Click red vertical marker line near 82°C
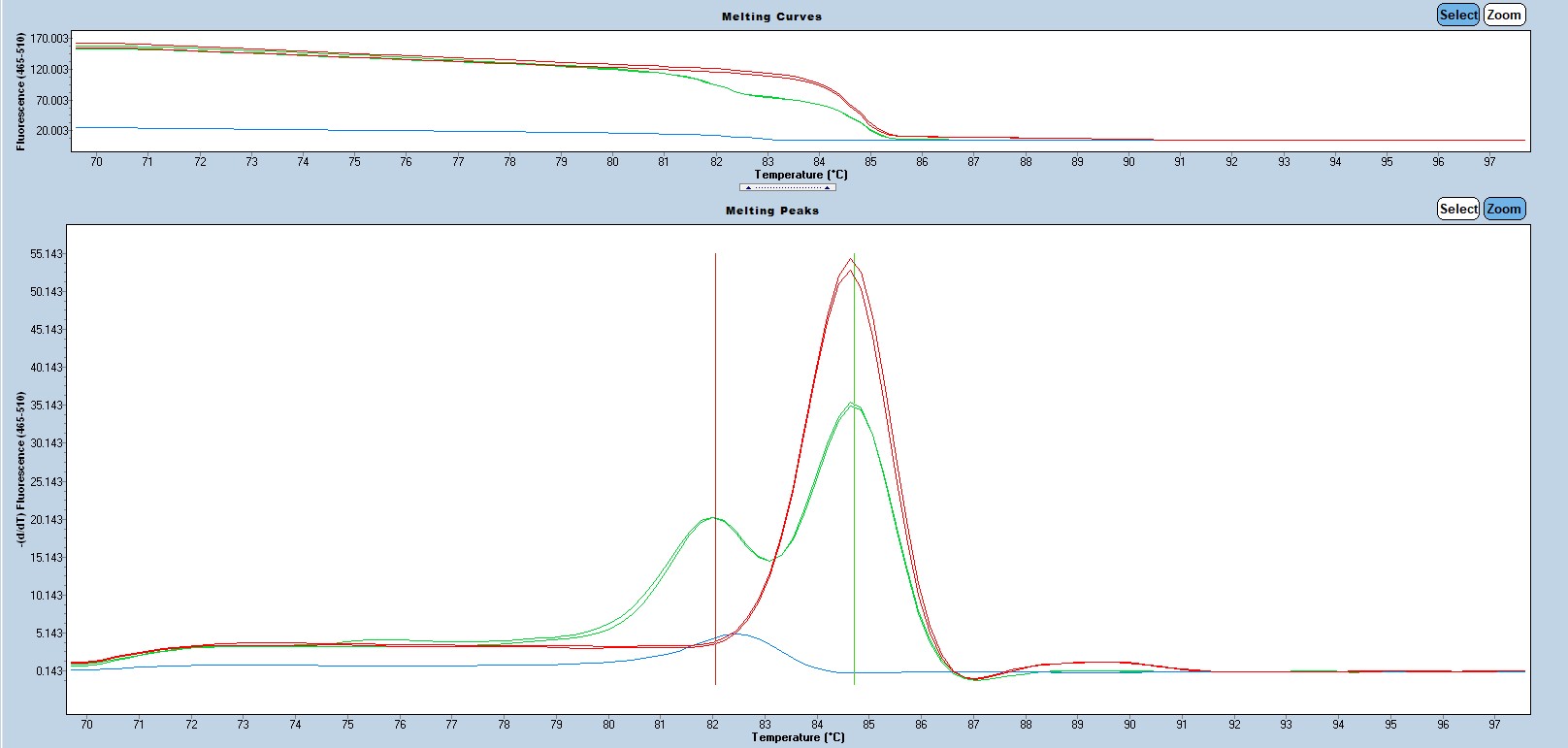1568x748 pixels. (715, 388)
